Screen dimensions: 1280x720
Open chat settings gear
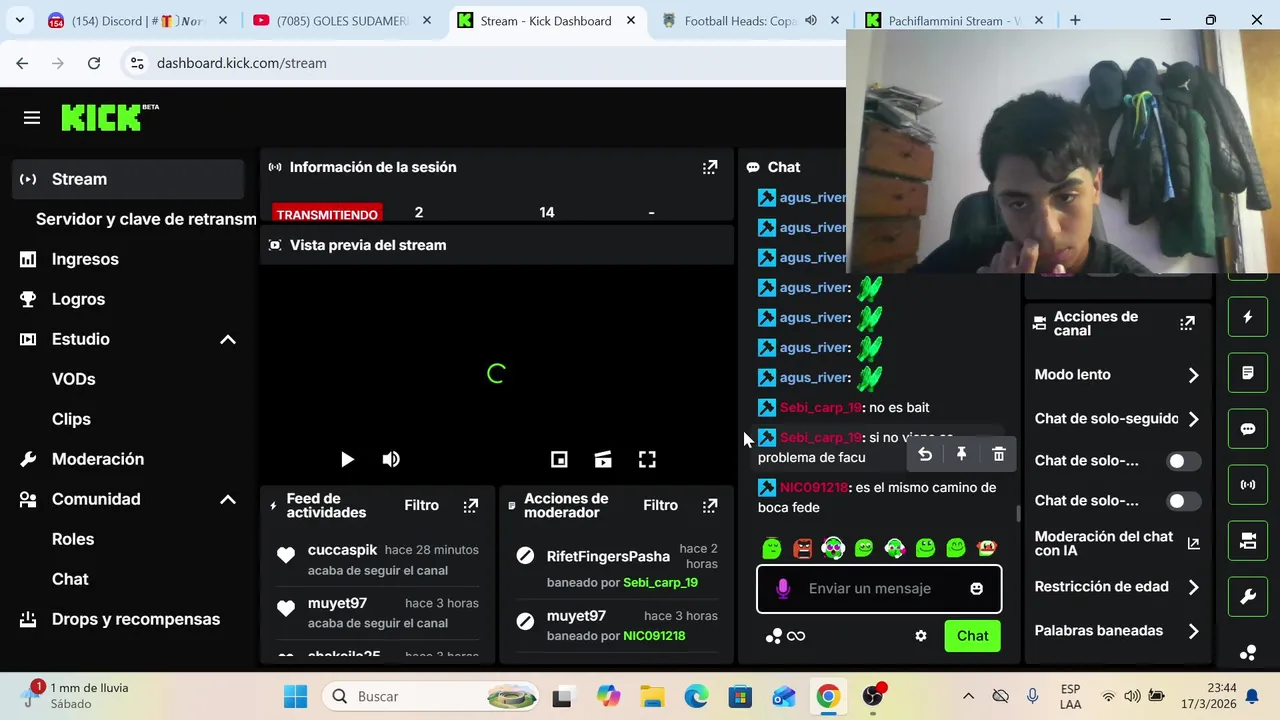[921, 636]
